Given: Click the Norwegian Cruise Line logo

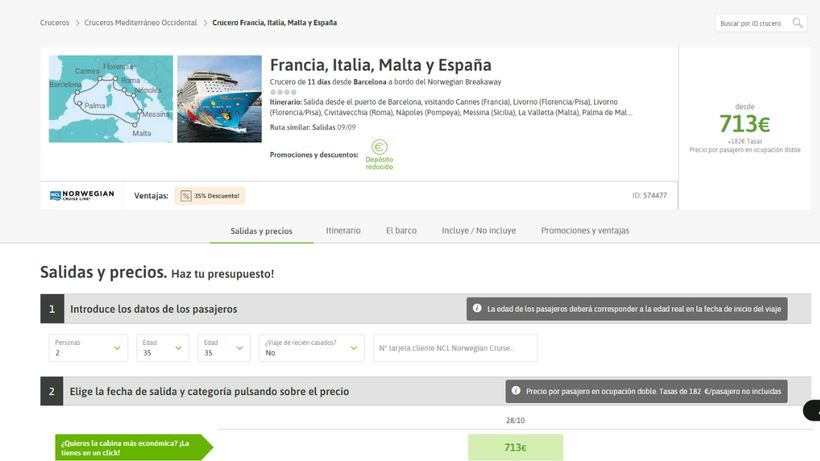Looking at the screenshot, I should click(82, 195).
